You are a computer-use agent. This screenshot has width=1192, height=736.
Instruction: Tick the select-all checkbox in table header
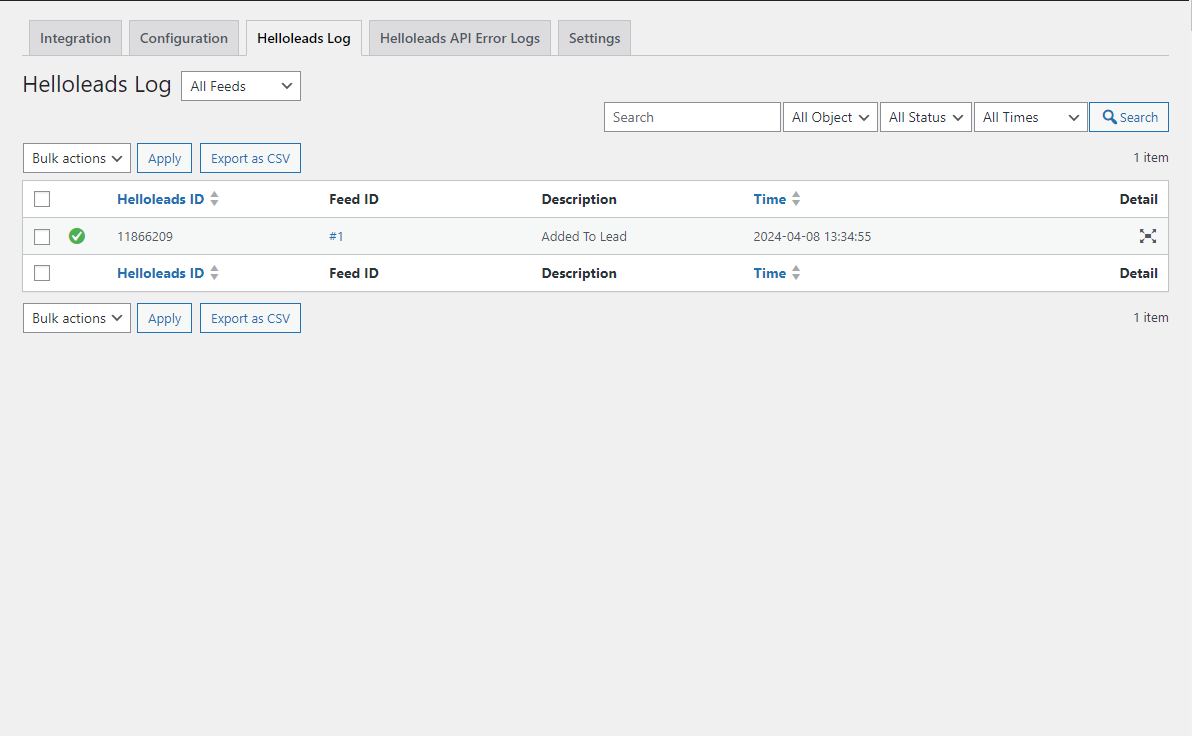click(42, 198)
